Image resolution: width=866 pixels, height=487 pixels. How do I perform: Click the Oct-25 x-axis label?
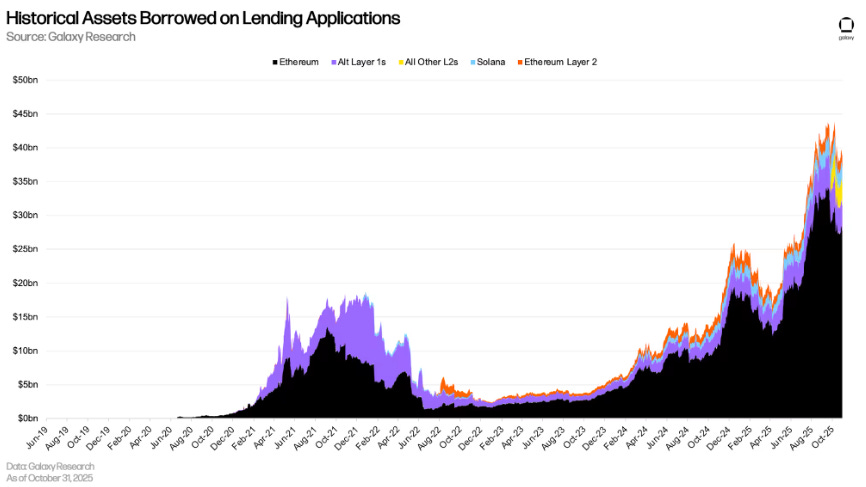click(822, 436)
